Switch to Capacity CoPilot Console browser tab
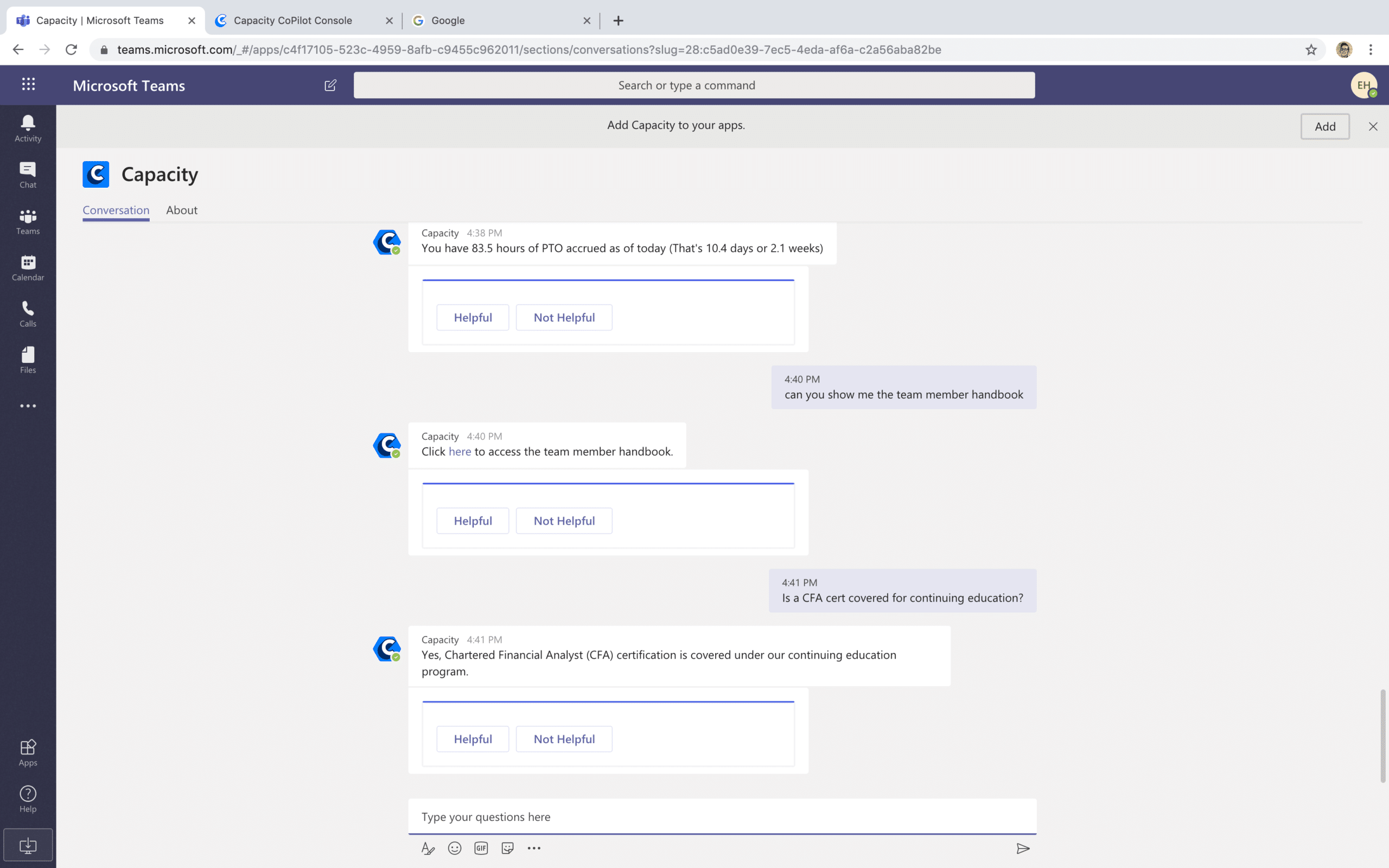Image resolution: width=1389 pixels, height=868 pixels. (x=293, y=21)
